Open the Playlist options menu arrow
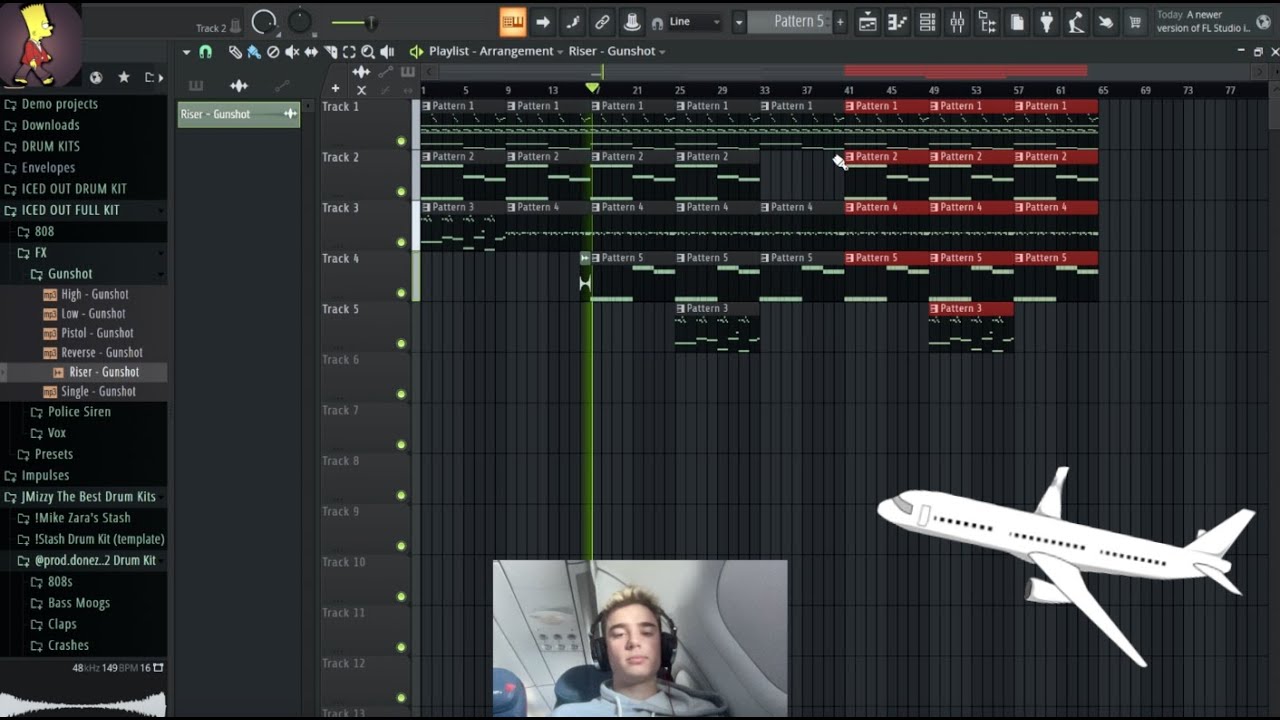1280x720 pixels. pos(186,52)
